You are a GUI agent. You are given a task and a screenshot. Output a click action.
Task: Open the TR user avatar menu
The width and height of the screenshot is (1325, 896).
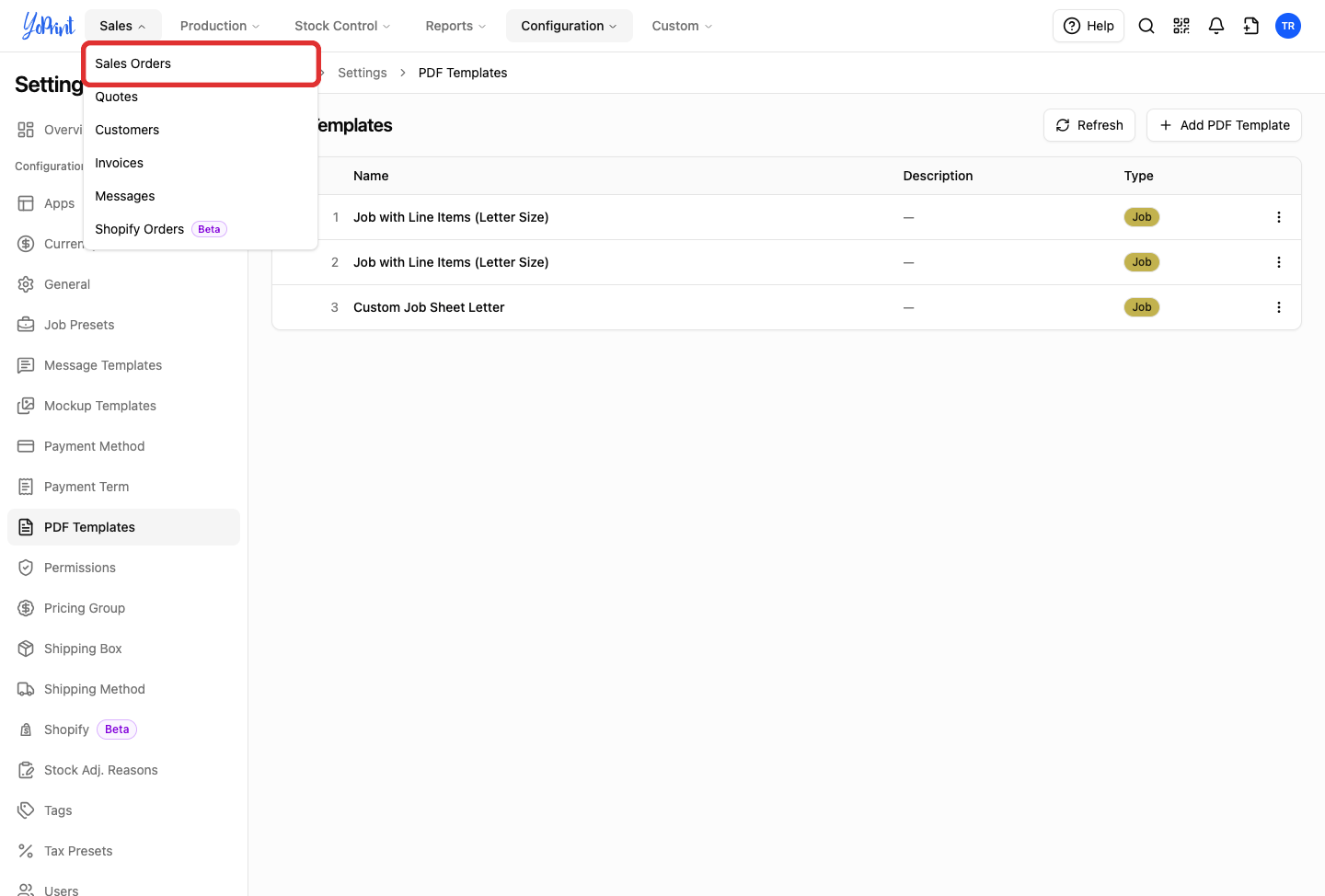click(x=1288, y=26)
